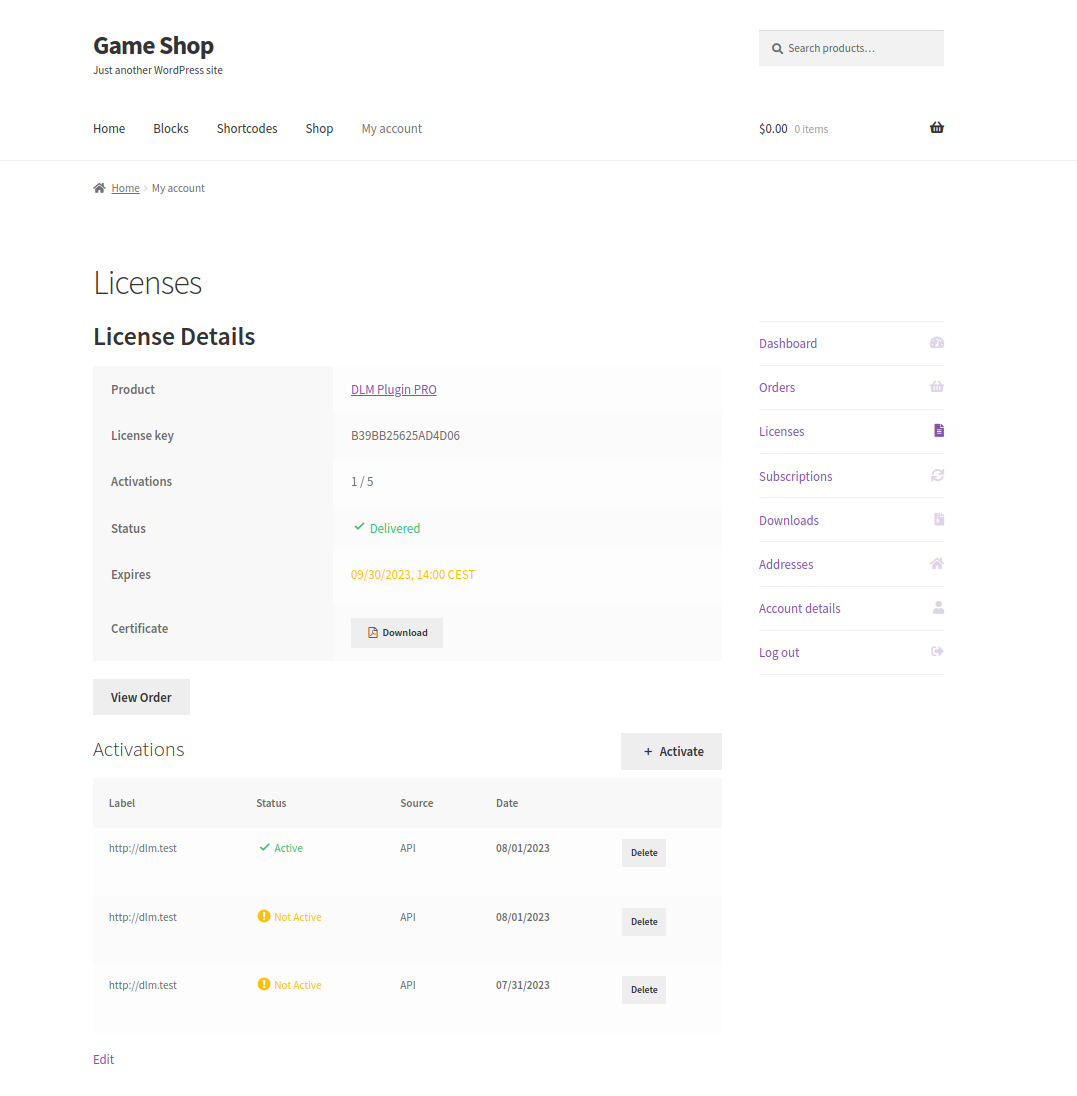Delete the Active dlm.test activation
The width and height of the screenshot is (1077, 1096).
click(644, 853)
